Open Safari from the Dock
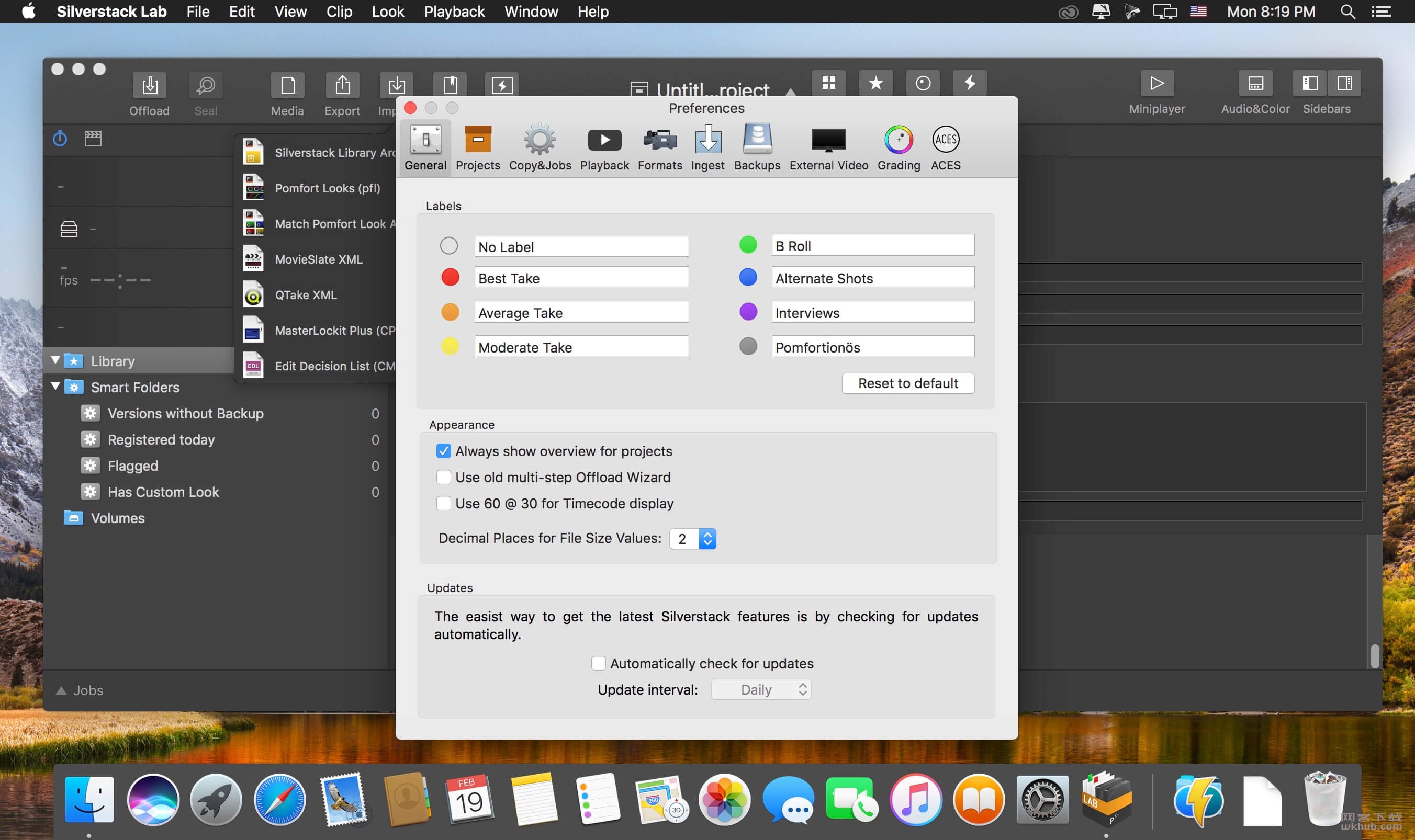1415x840 pixels. point(279,799)
